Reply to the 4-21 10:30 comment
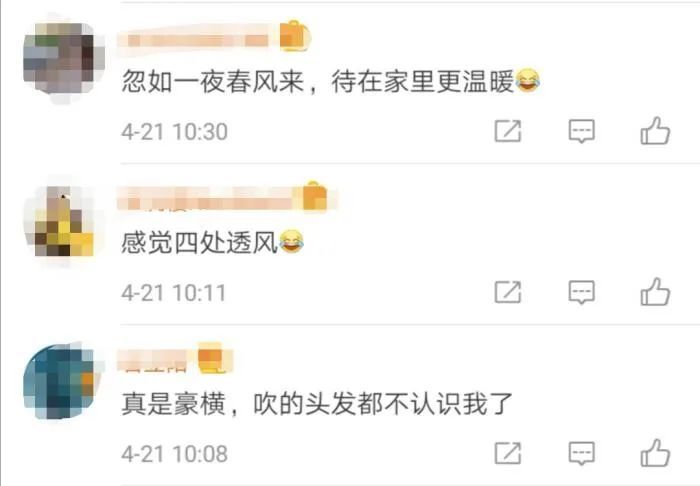This screenshot has height=486, width=700. coord(581,131)
